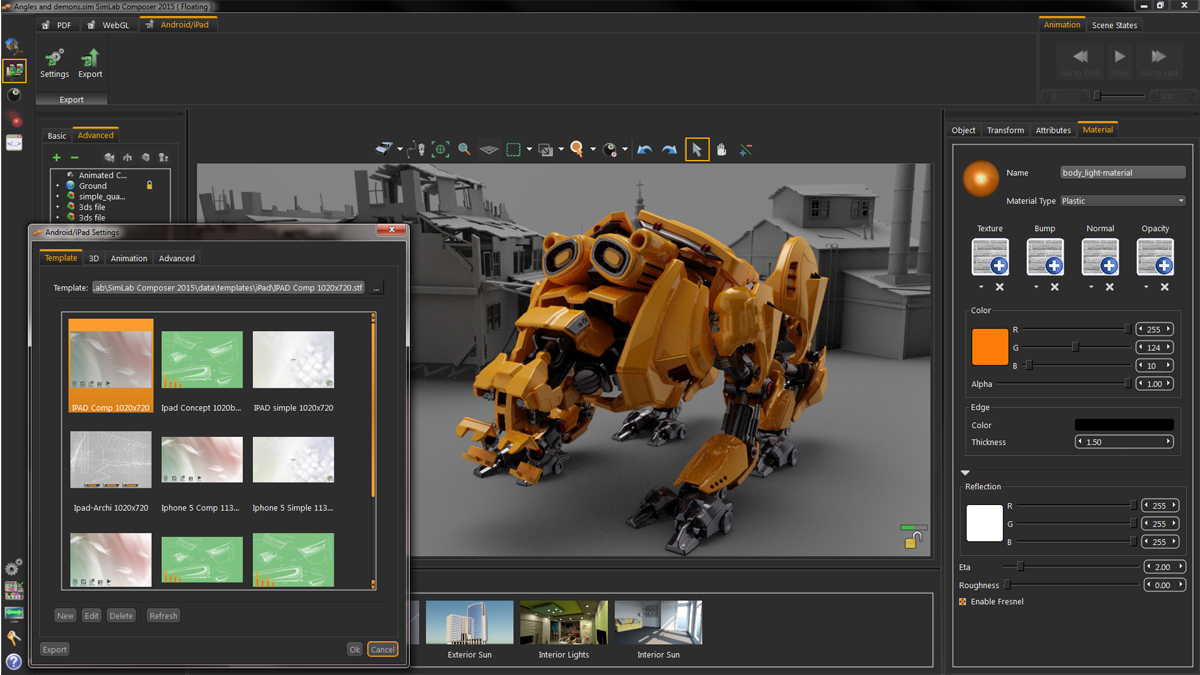
Task: Expand the Ground tree node
Action: tap(57, 186)
